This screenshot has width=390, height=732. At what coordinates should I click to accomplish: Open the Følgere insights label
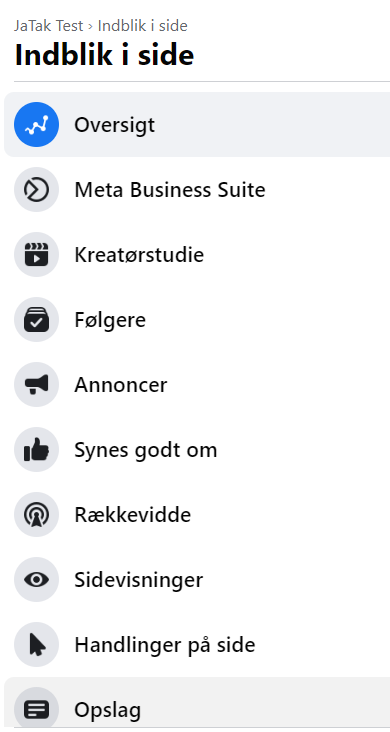click(x=110, y=320)
